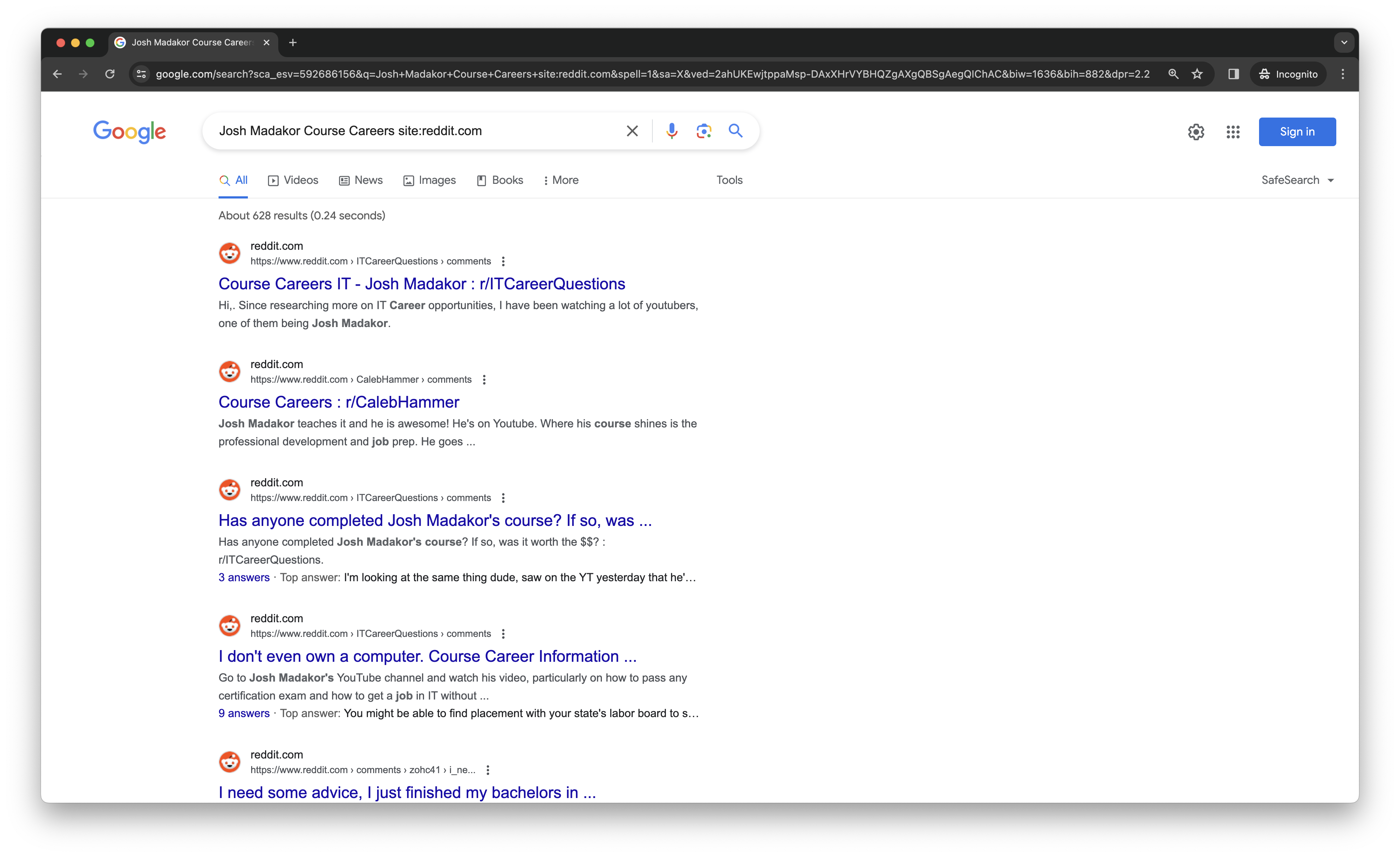Click the blue search magnifier button

click(735, 131)
